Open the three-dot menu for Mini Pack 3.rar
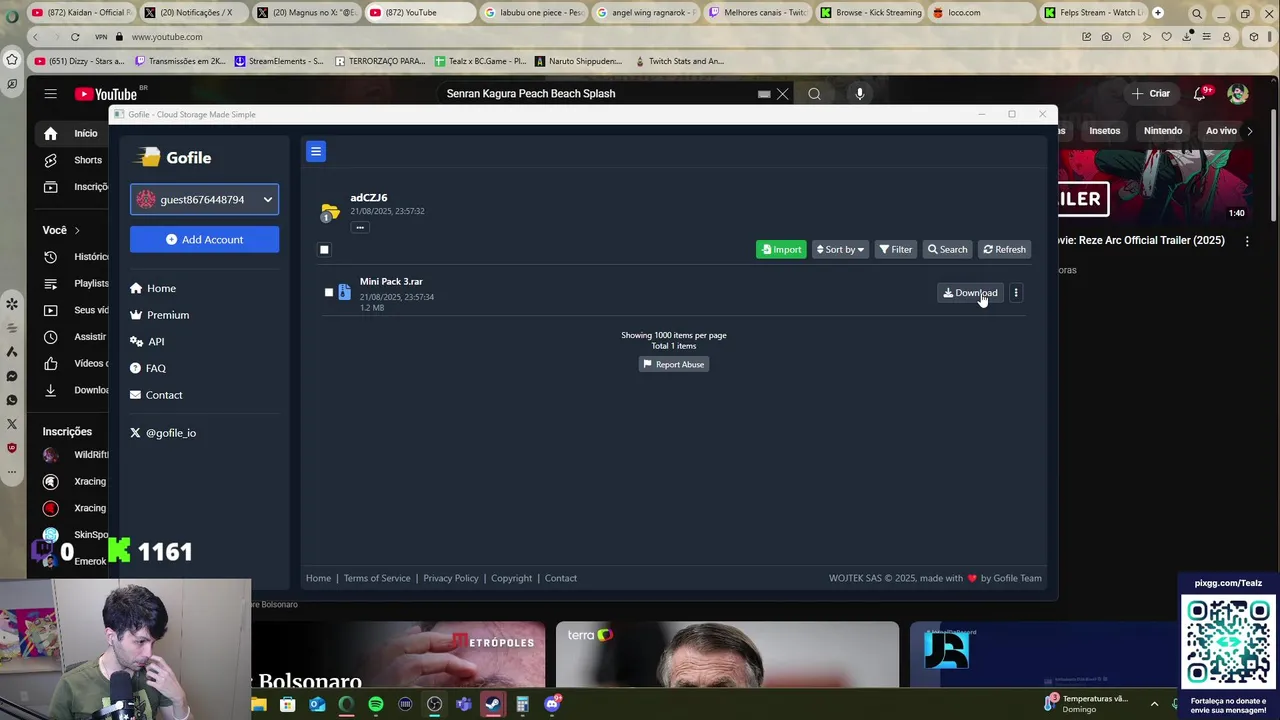This screenshot has width=1280, height=720. [x=1016, y=293]
